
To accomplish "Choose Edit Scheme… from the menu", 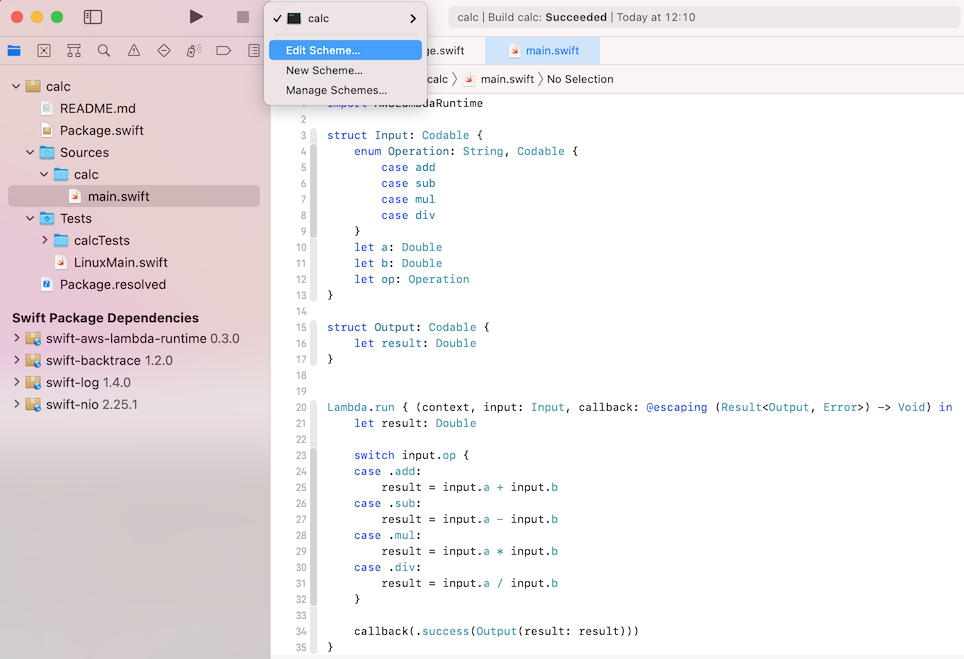I will [346, 50].
